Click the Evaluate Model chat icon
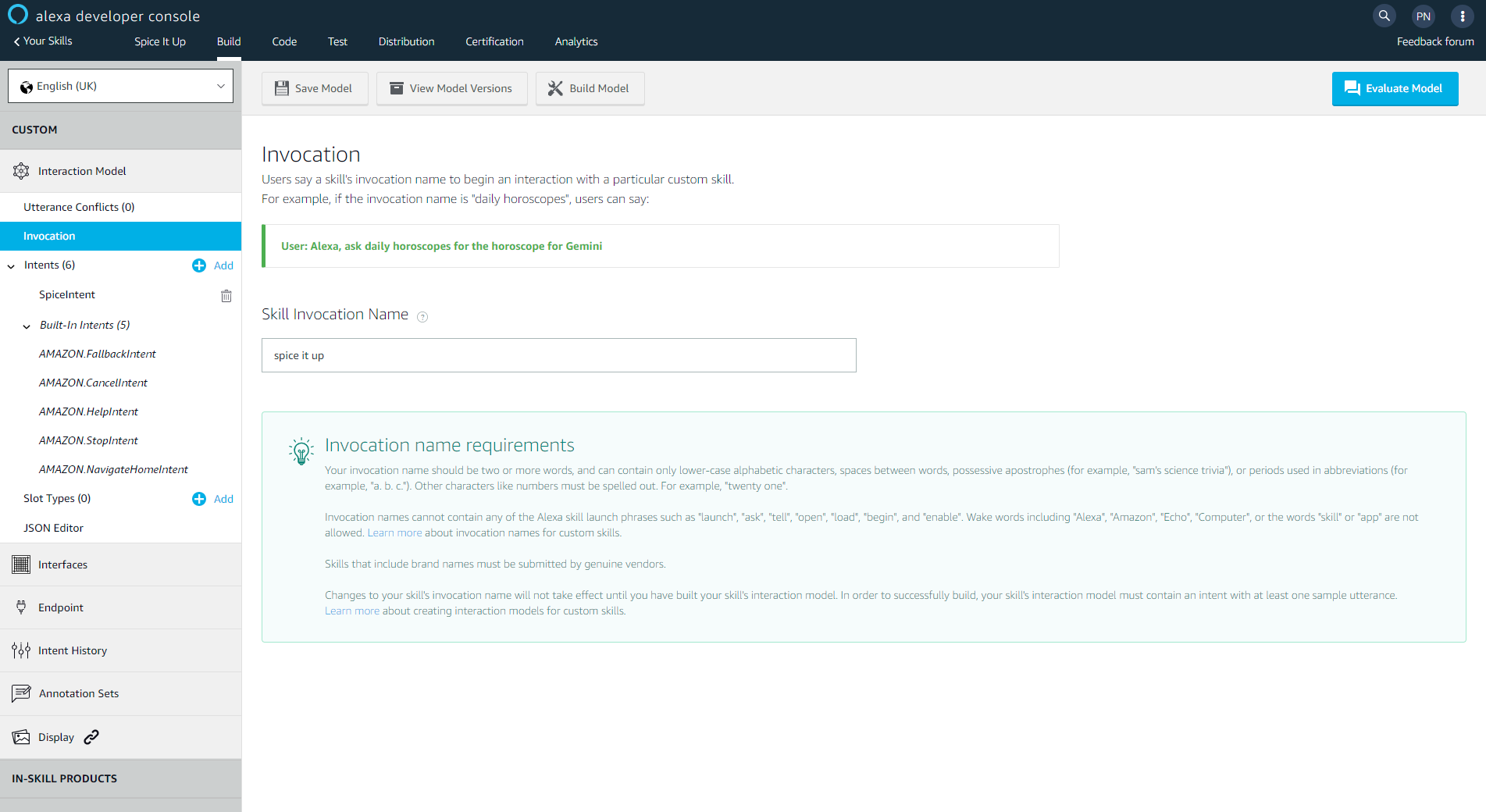 click(x=1352, y=88)
